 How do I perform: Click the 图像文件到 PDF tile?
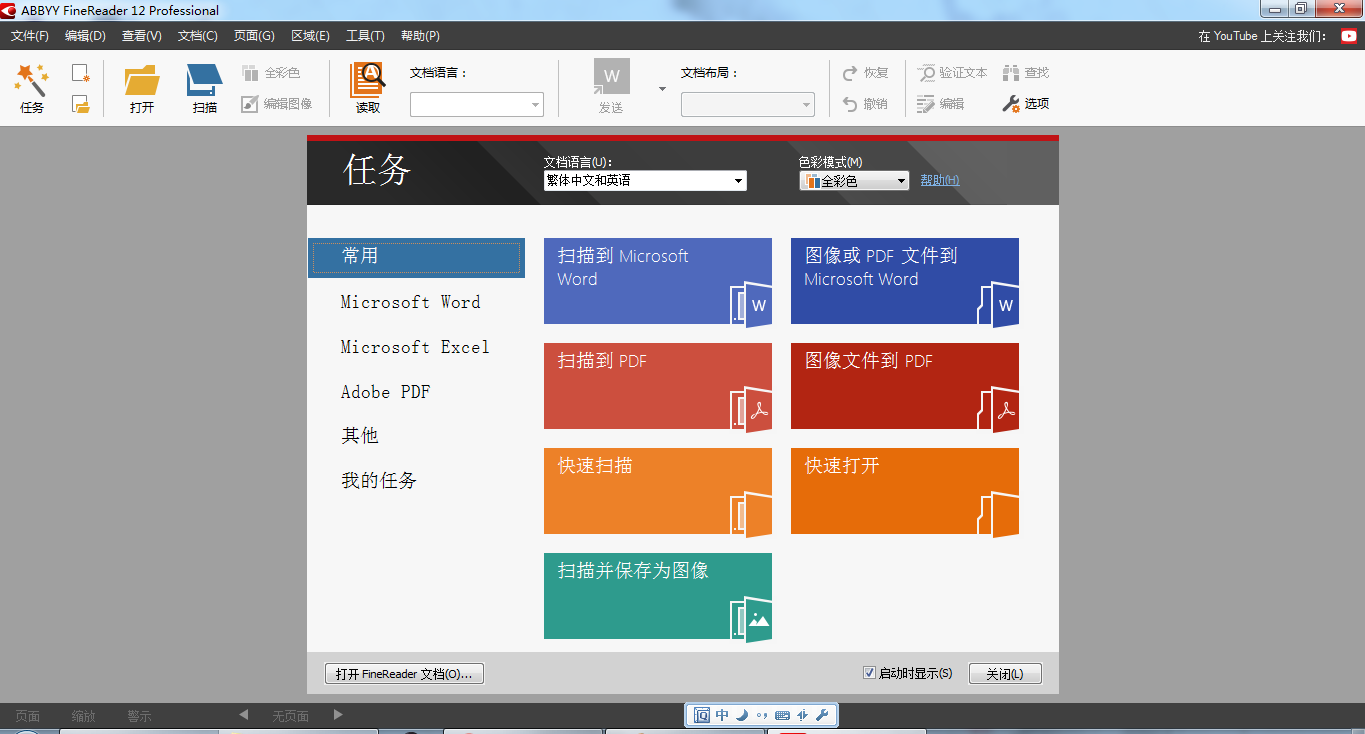point(905,386)
